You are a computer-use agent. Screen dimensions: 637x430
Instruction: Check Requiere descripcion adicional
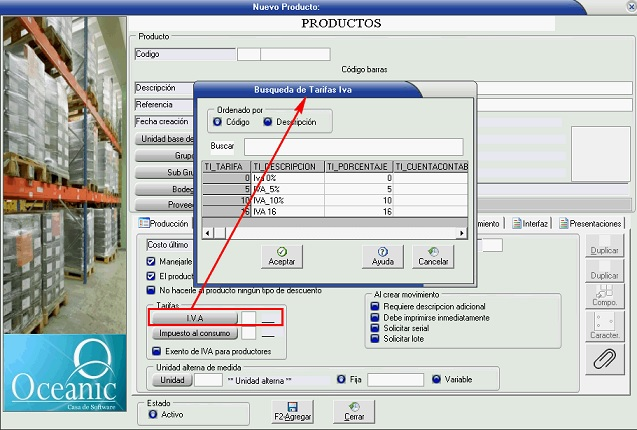375,307
